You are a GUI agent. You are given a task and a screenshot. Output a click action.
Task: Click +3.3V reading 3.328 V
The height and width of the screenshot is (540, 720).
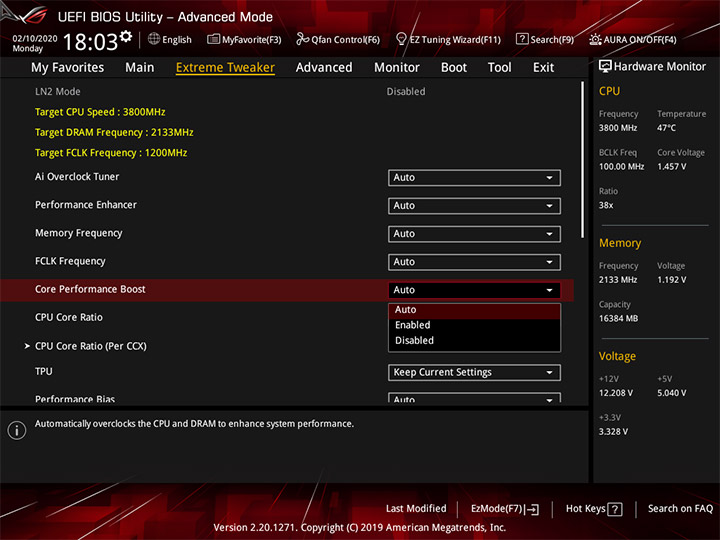tap(613, 432)
